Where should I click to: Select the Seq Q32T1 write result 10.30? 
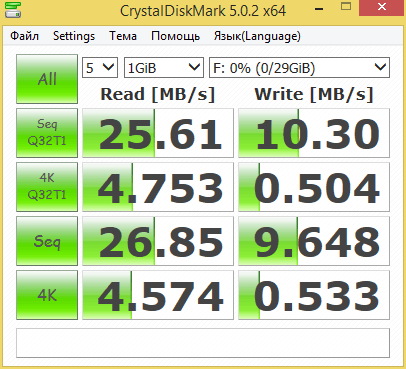[314, 133]
